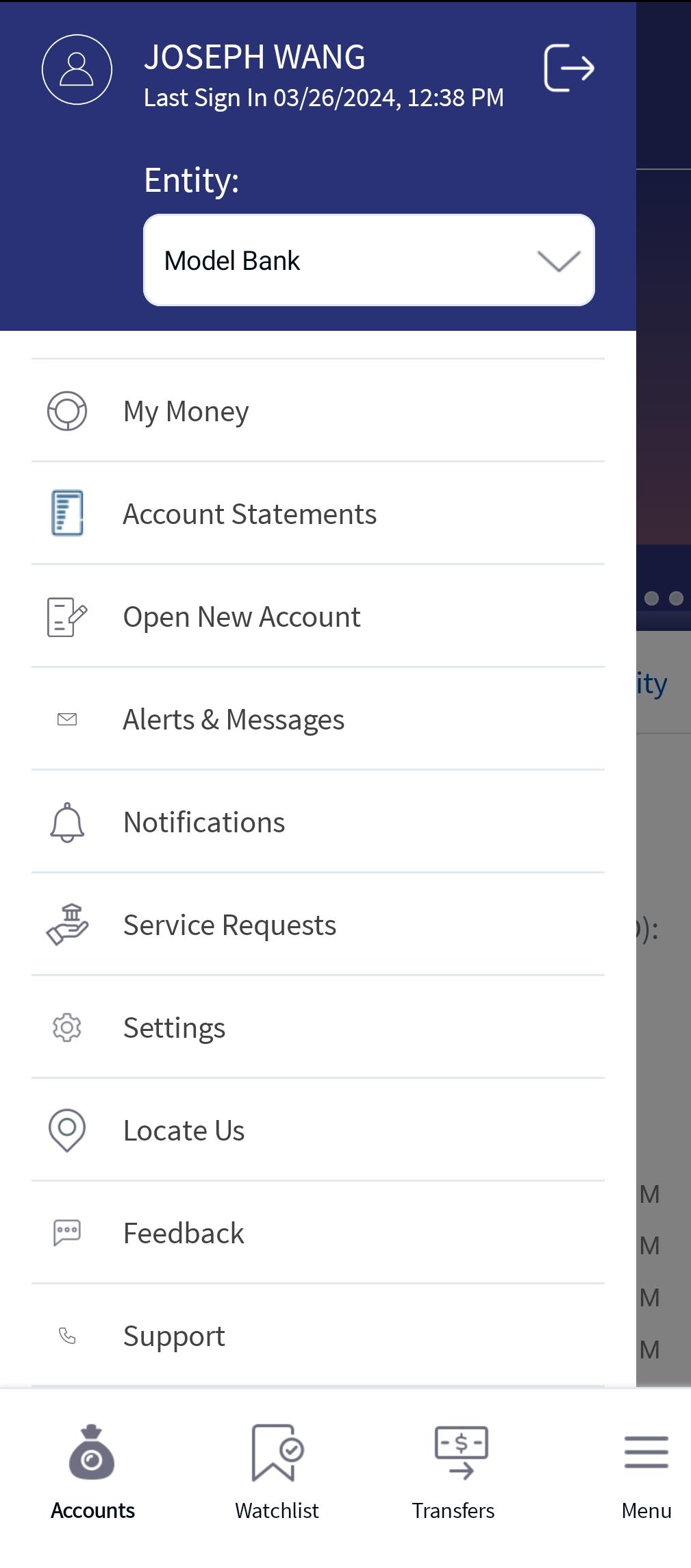
Task: Open Alerts & Messages menu item
Action: (x=318, y=719)
